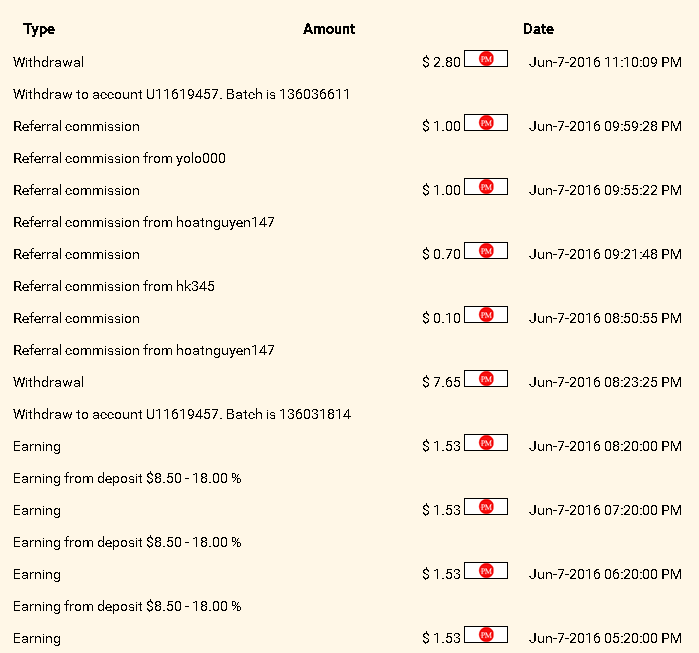
Task: Click the $7.65 withdrawal amount
Action: point(441,382)
